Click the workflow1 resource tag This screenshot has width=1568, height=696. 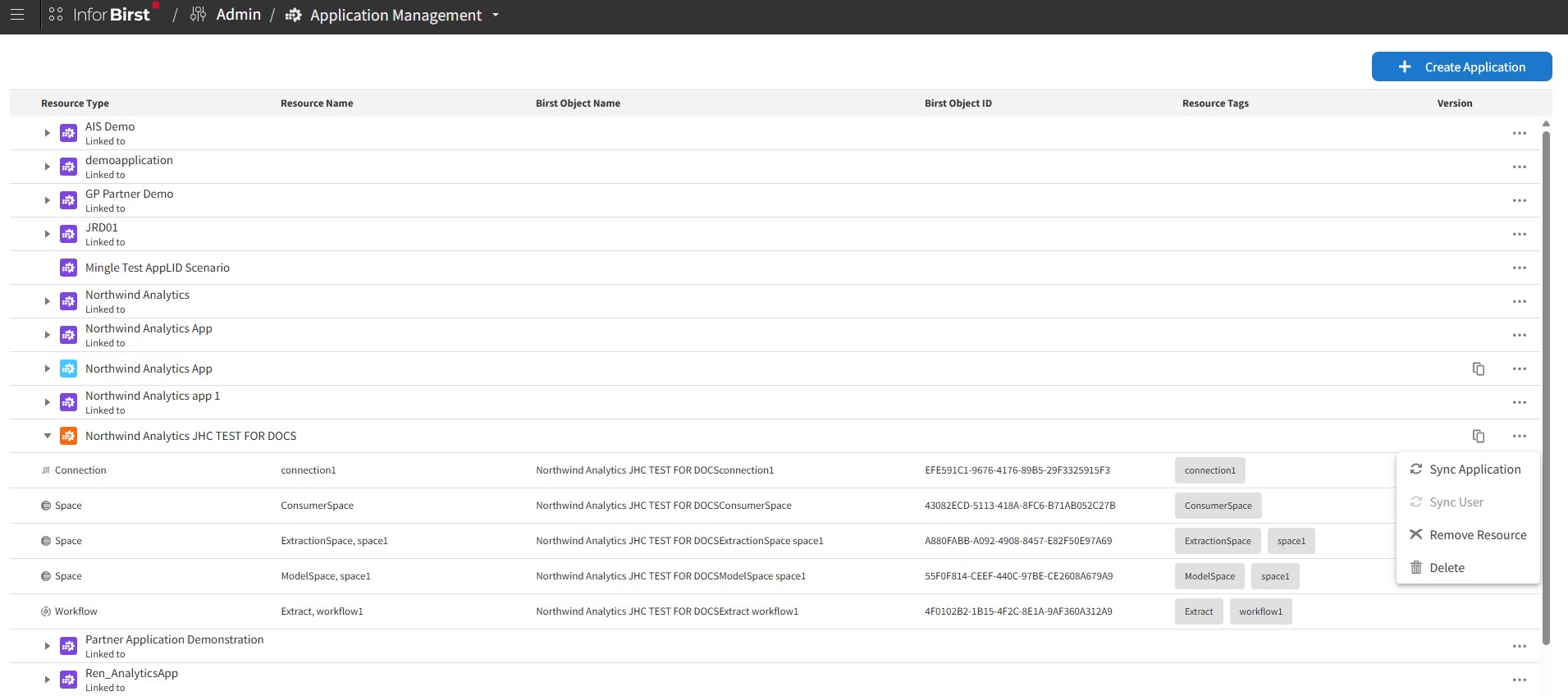tap(1260, 611)
